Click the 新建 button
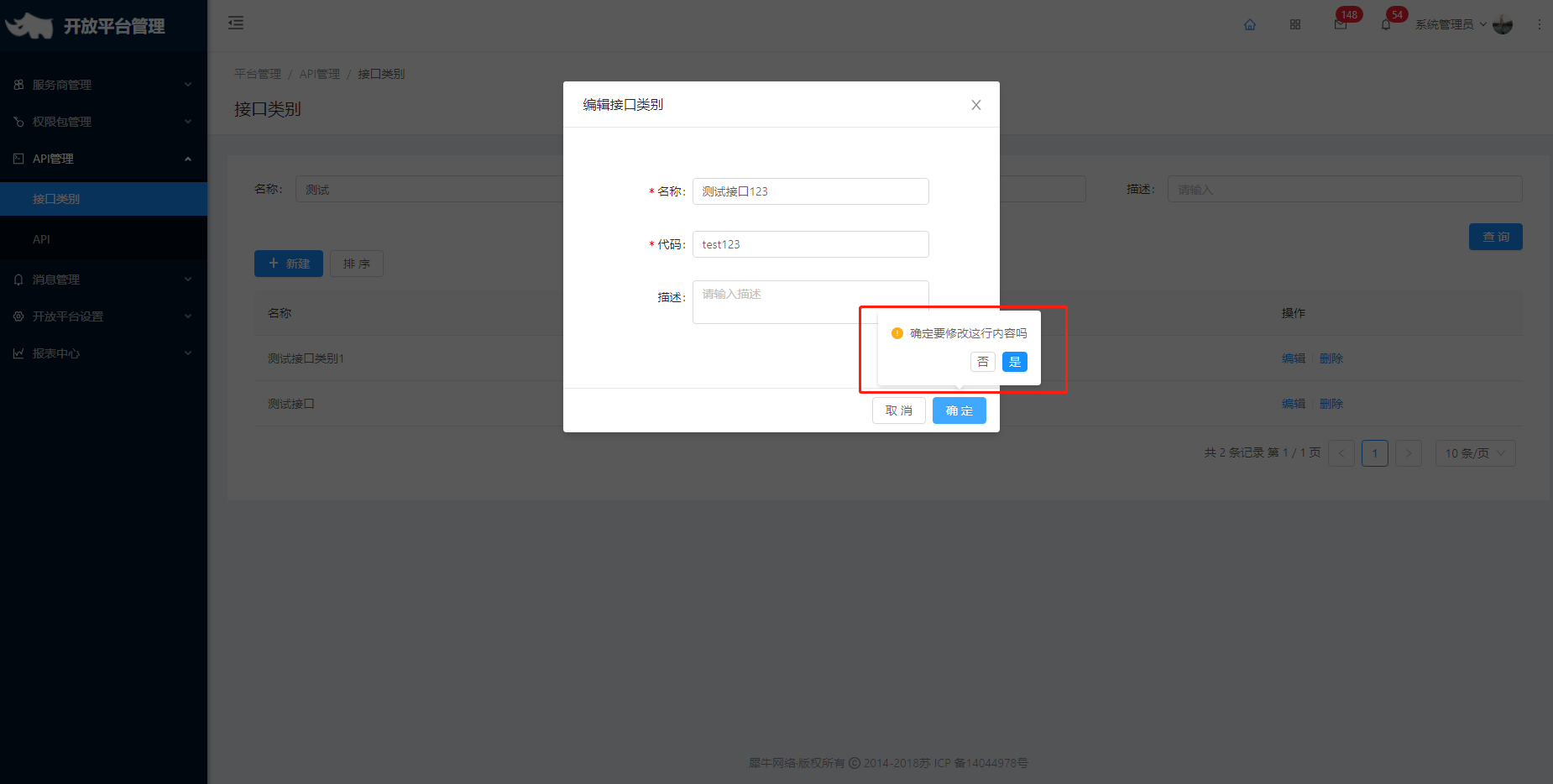The height and width of the screenshot is (784, 1553). (289, 264)
